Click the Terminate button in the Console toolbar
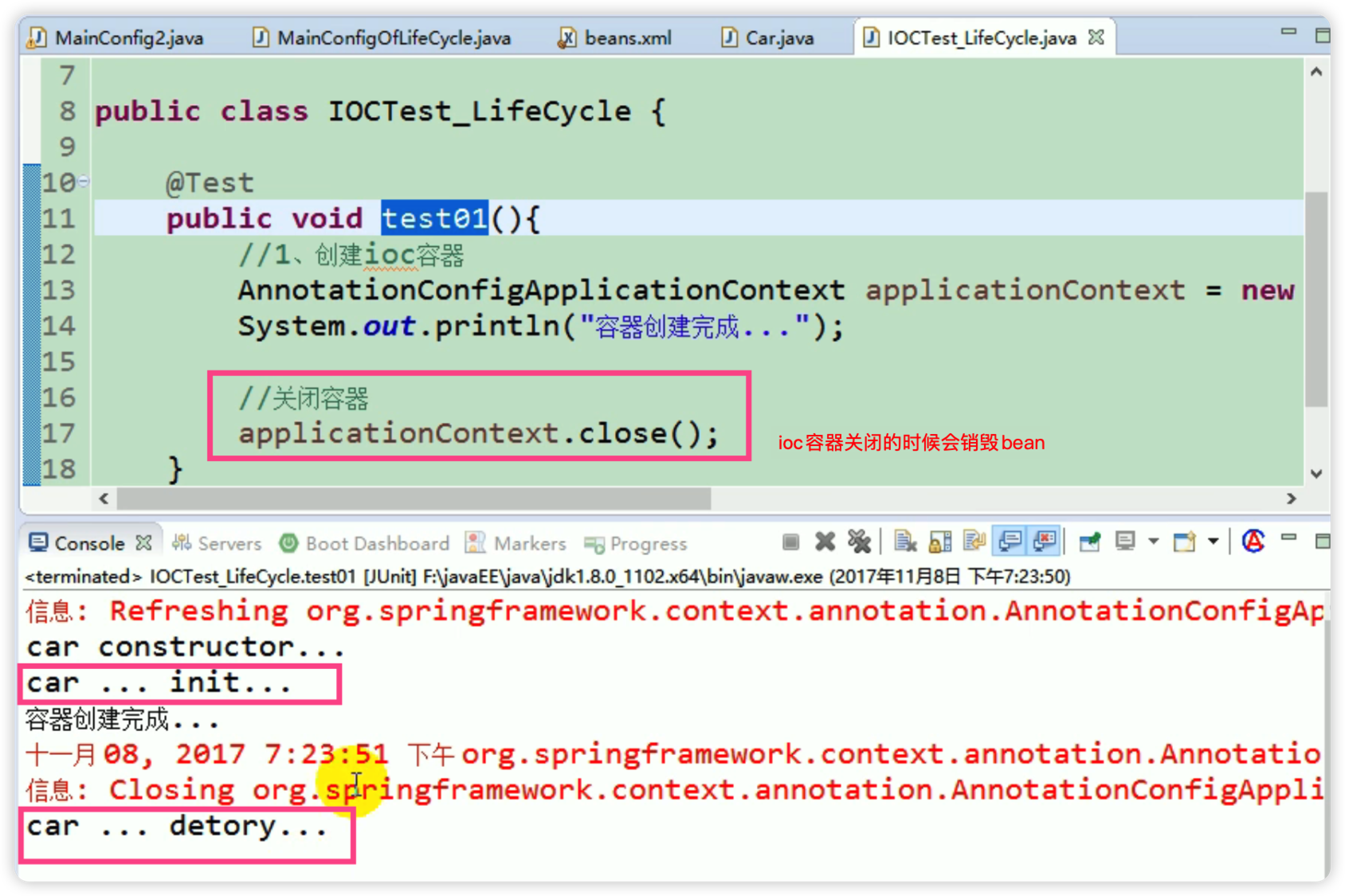 [x=790, y=542]
